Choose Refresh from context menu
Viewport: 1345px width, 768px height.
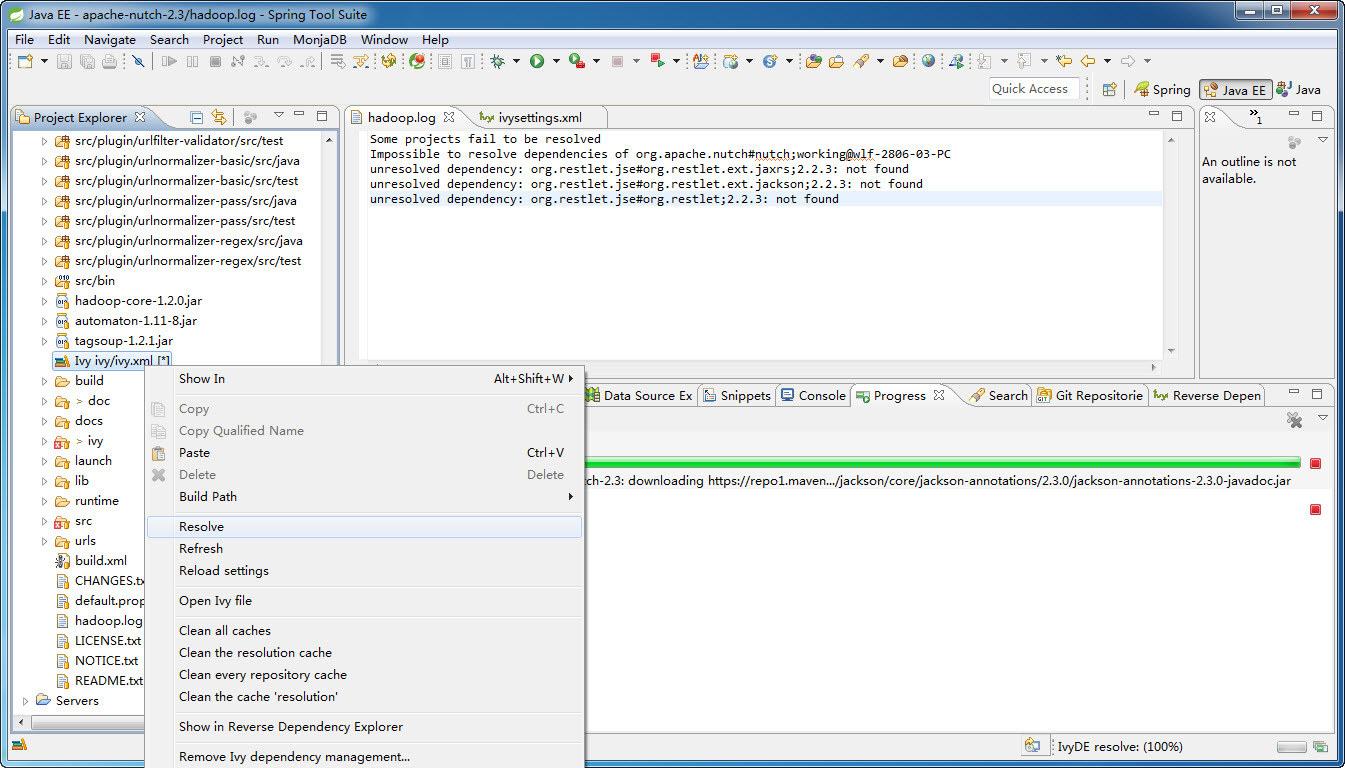[x=364, y=549]
